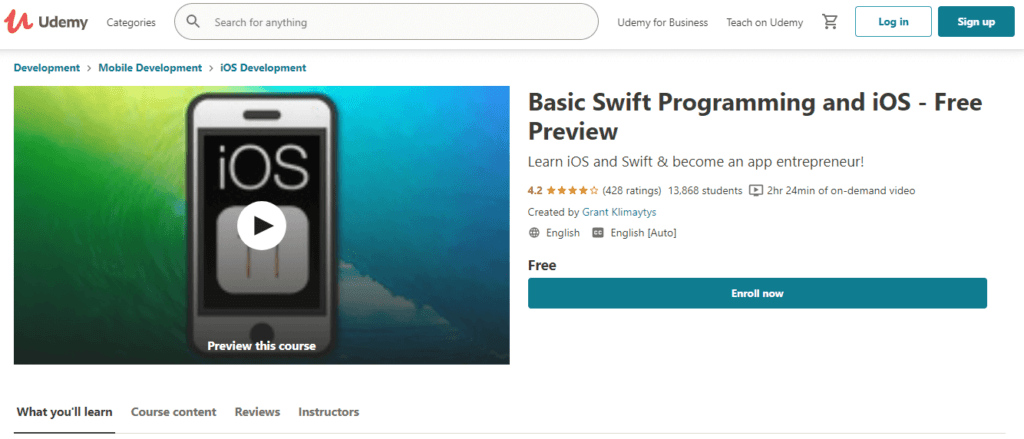Click the star rating icons

click(x=572, y=191)
